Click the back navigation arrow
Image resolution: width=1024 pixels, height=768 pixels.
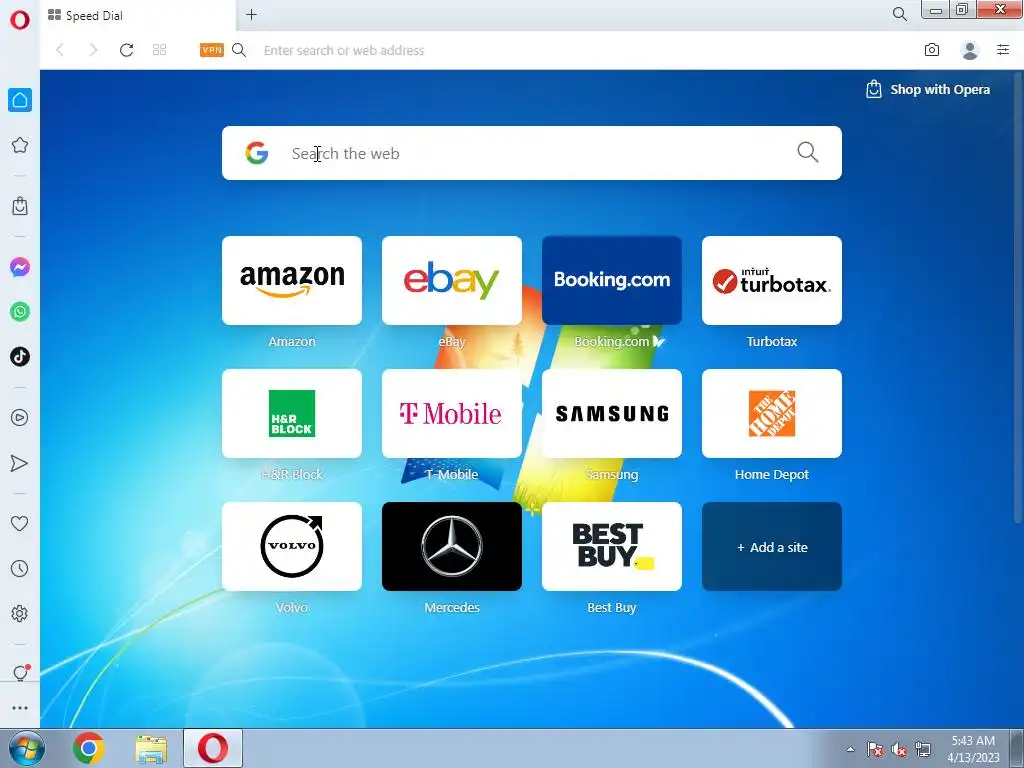[60, 50]
